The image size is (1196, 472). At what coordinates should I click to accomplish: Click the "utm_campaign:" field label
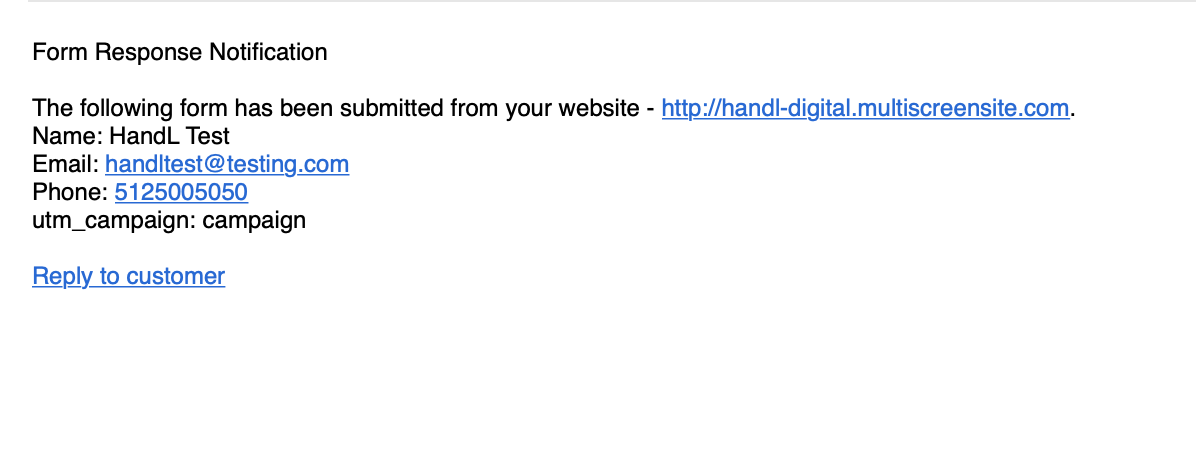[114, 220]
